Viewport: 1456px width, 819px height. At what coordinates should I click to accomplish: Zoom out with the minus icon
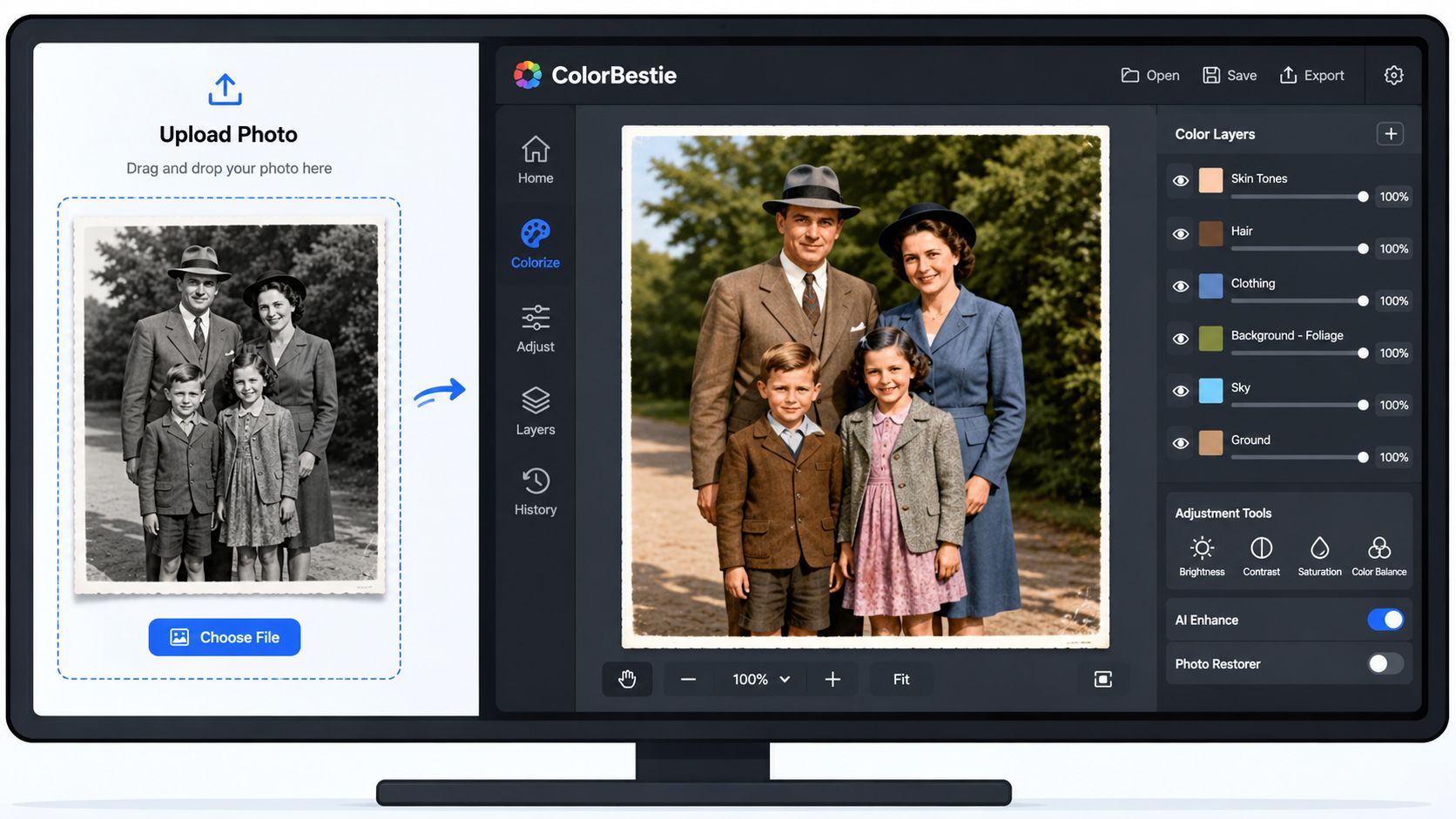tap(688, 679)
